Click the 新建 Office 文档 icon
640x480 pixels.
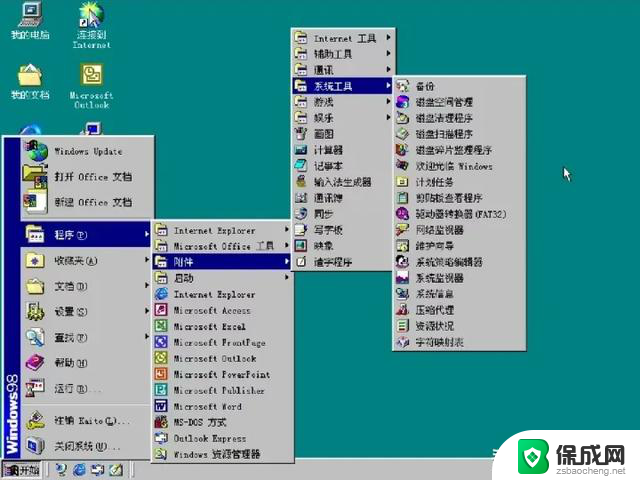[x=36, y=202]
